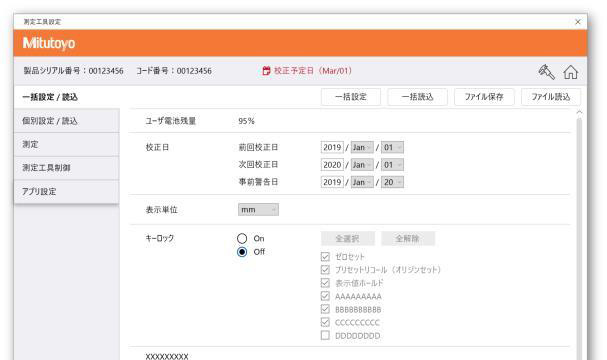This screenshot has width=607, height=360.
Task: Click the 表示単位 label
Action: pos(161,210)
